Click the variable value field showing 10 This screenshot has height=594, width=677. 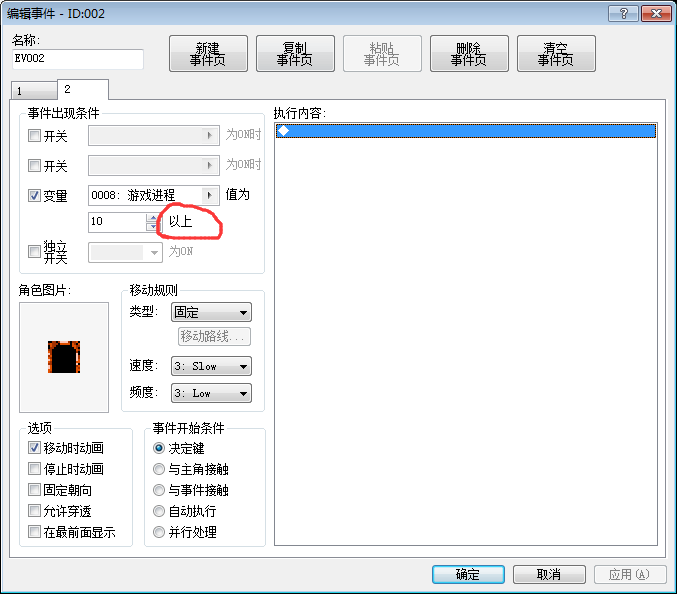[x=117, y=222]
